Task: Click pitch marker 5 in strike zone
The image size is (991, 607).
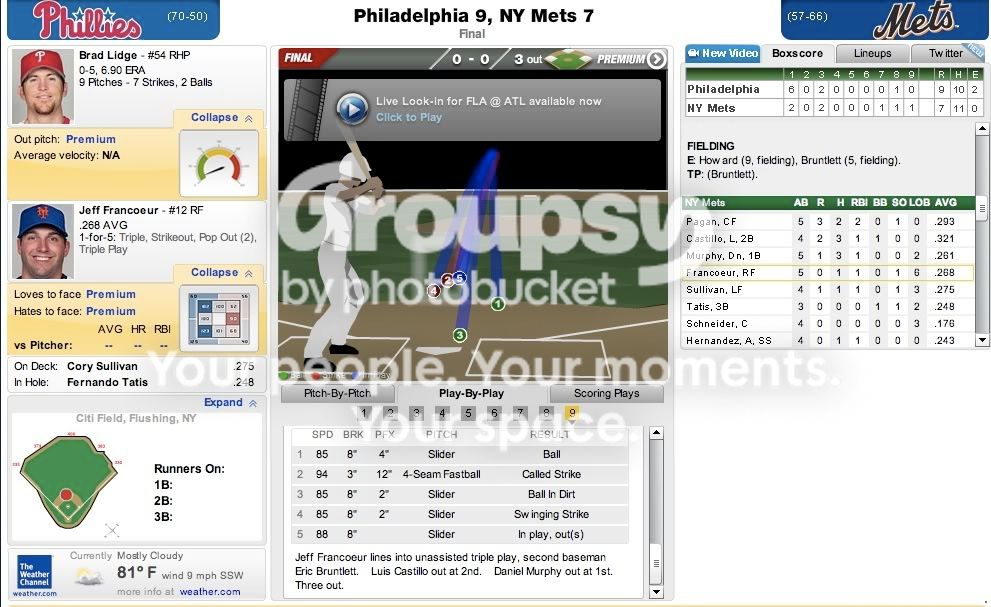Action: tap(459, 278)
